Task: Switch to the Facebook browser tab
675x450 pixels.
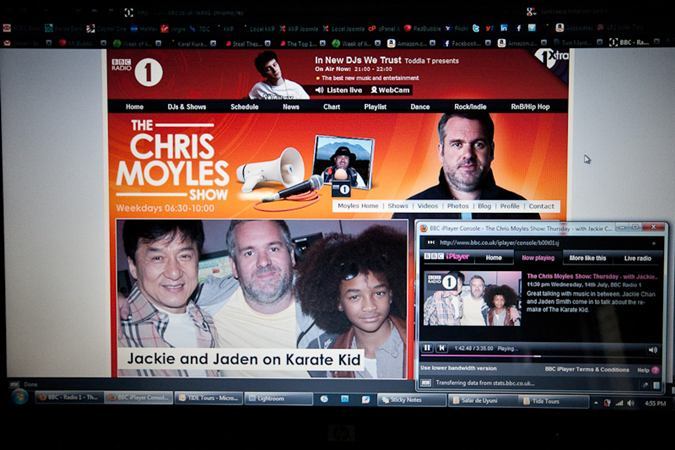Action: (x=466, y=43)
